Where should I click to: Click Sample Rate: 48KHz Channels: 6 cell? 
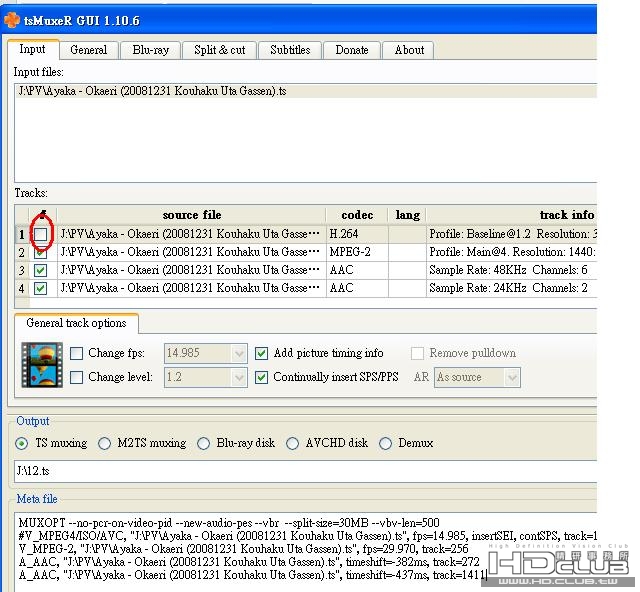point(512,270)
